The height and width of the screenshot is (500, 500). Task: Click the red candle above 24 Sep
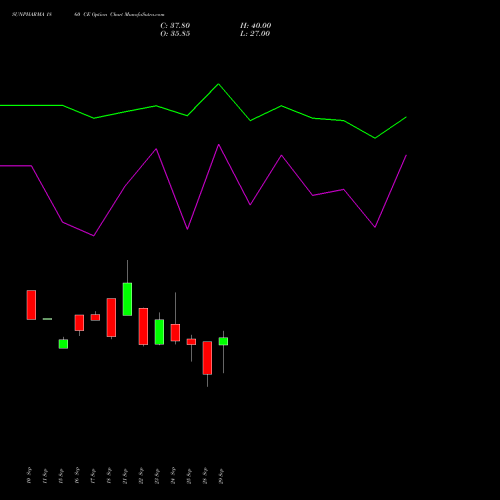tap(175, 332)
